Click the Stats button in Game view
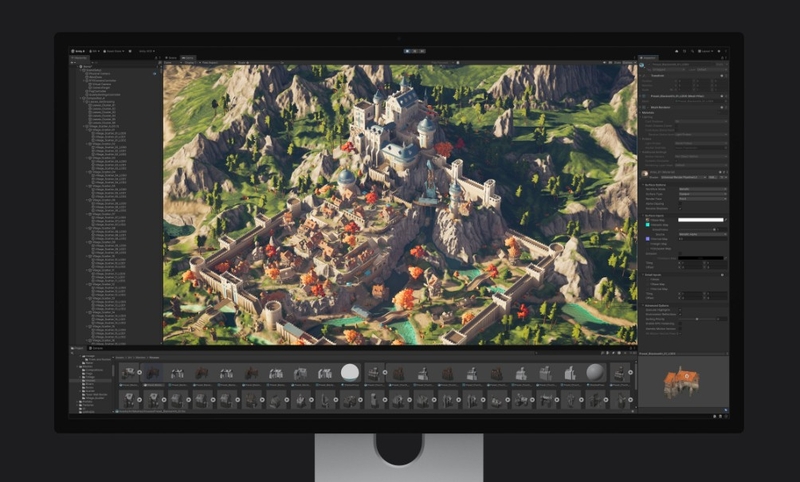Screen dimensions: 800x482 617,63
